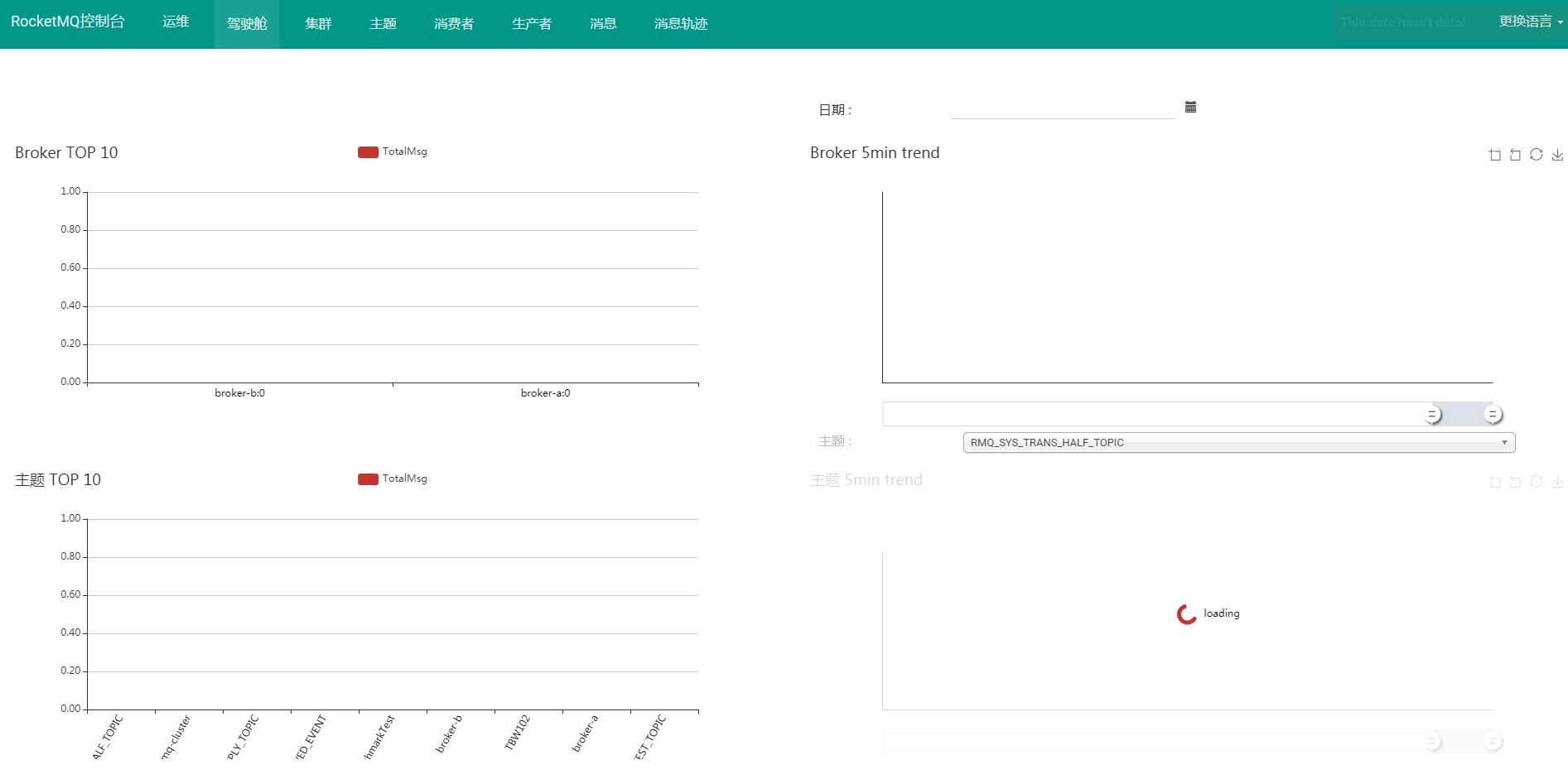
Task: Click the Broker 5min trend zoom bar
Action: tap(1188, 414)
